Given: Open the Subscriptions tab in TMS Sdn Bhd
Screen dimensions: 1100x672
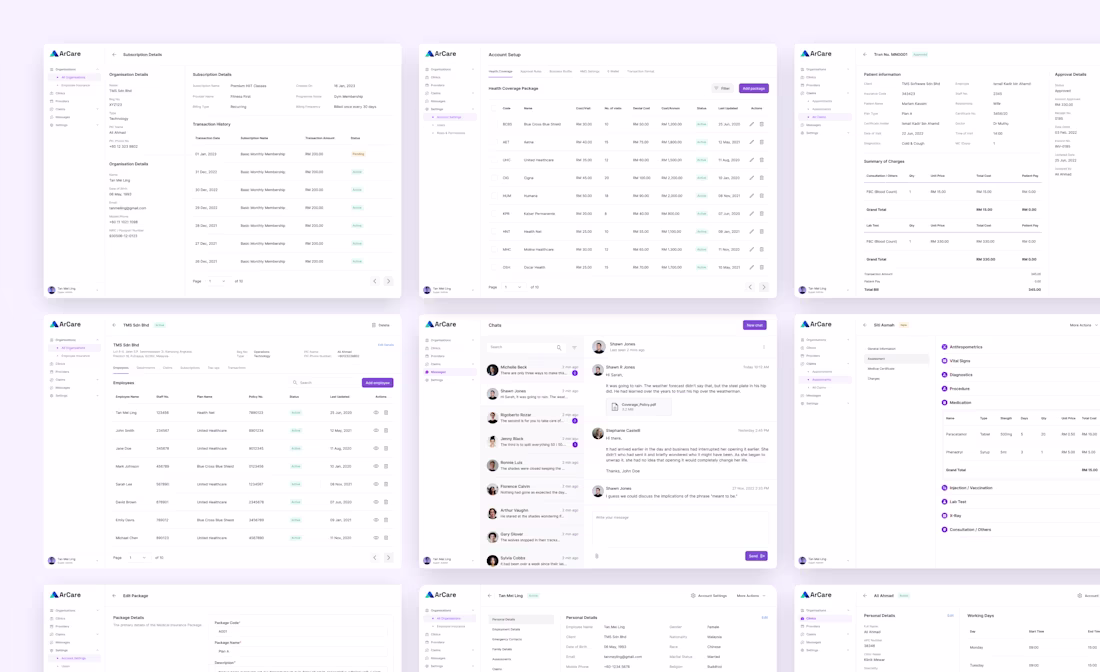Looking at the screenshot, I should (x=190, y=368).
